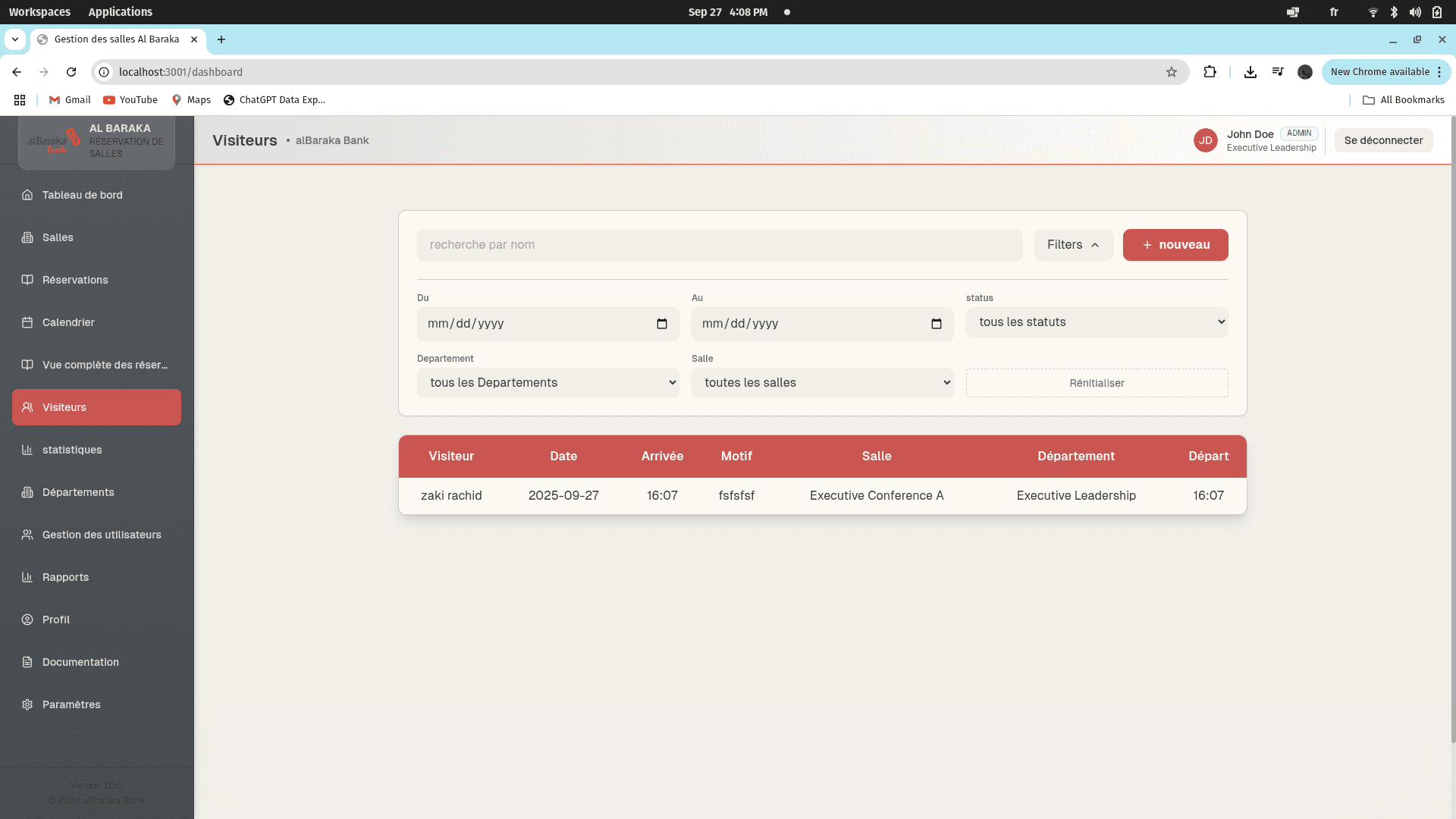Screen dimensions: 1456x819
Task: Open the Réservations section
Action: click(x=96, y=280)
